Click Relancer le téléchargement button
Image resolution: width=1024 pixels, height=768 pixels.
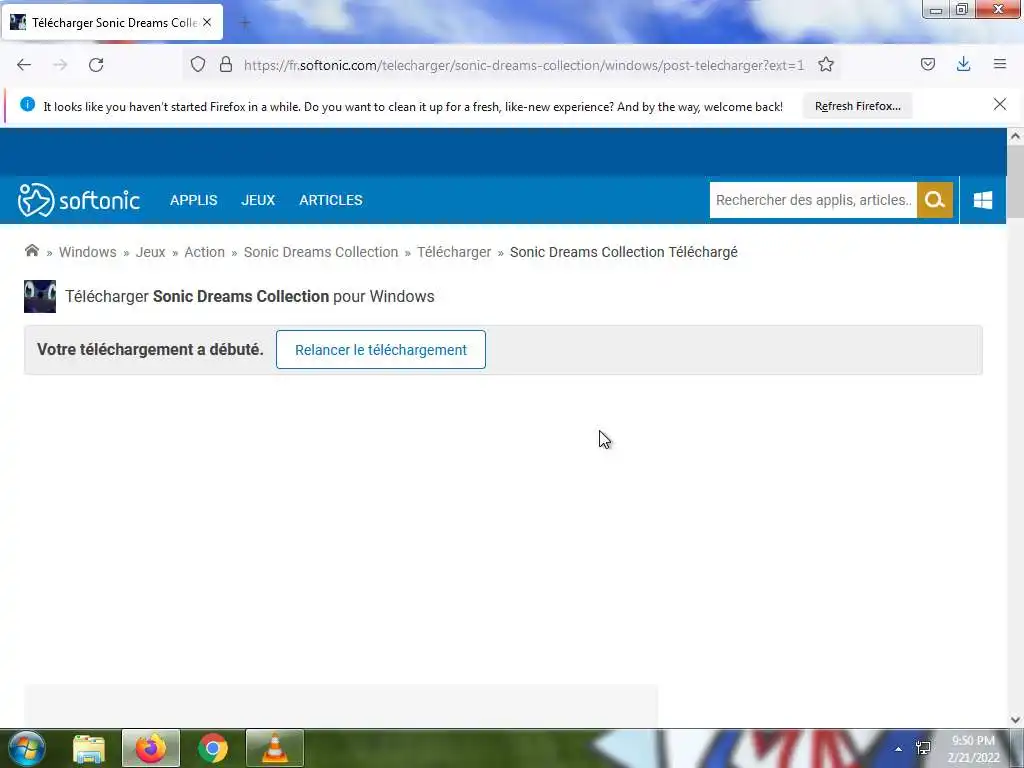click(x=381, y=349)
